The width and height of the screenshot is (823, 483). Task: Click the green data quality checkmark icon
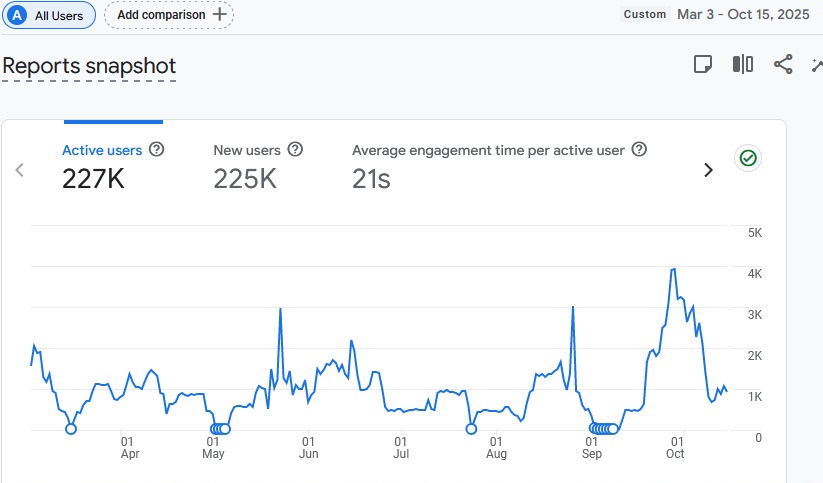pos(747,158)
